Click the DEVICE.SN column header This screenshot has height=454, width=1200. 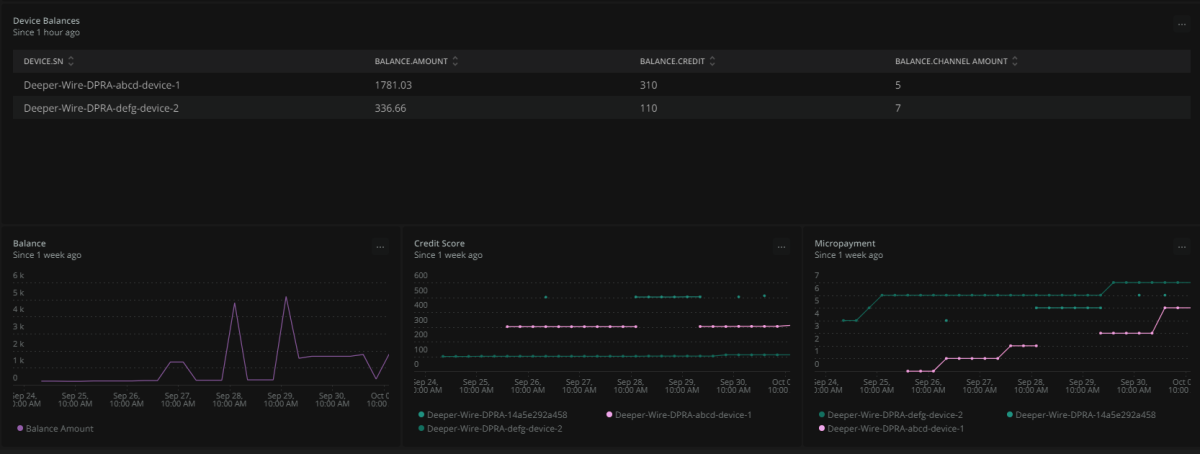pos(43,62)
